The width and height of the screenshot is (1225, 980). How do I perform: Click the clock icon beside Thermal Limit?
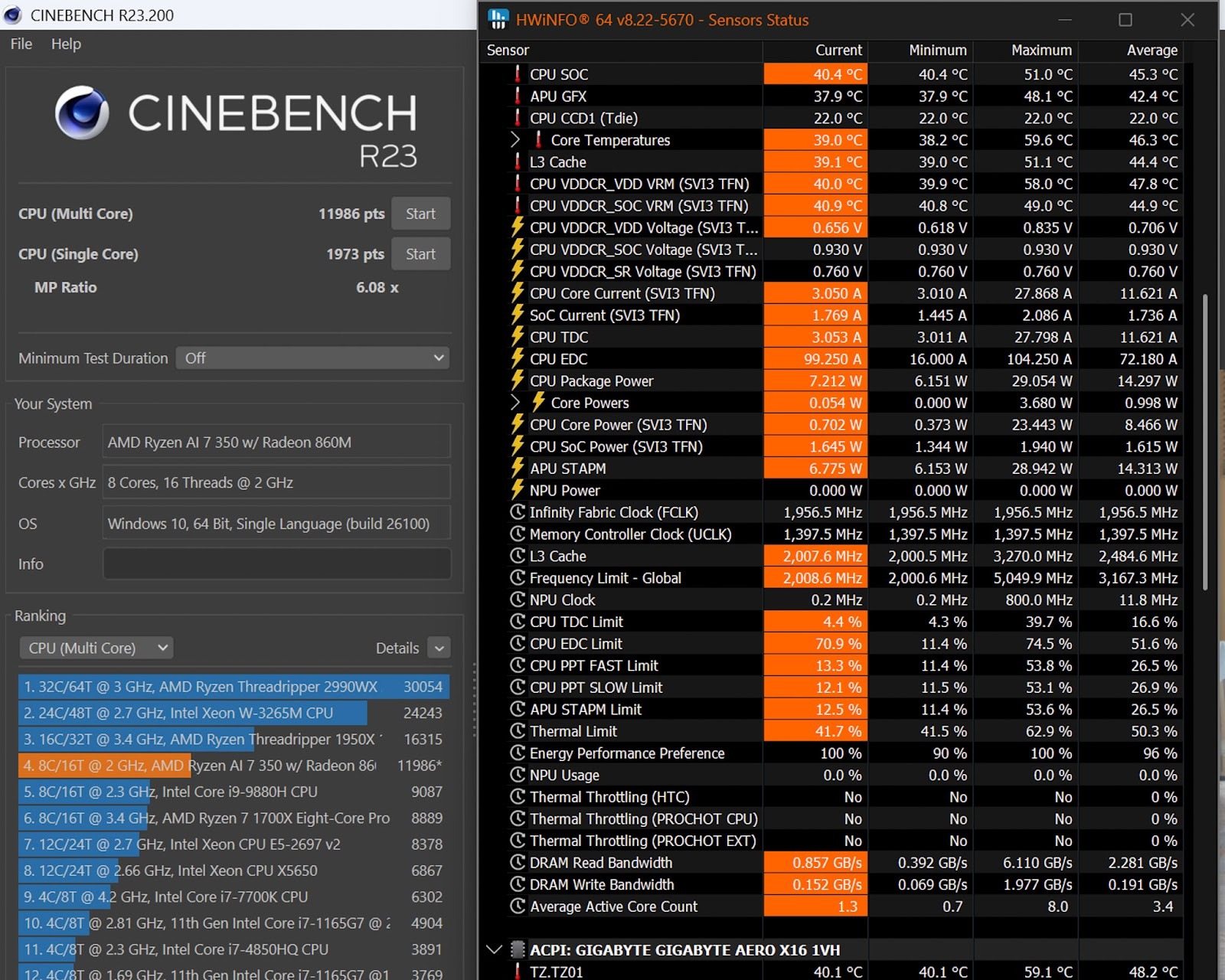518,731
